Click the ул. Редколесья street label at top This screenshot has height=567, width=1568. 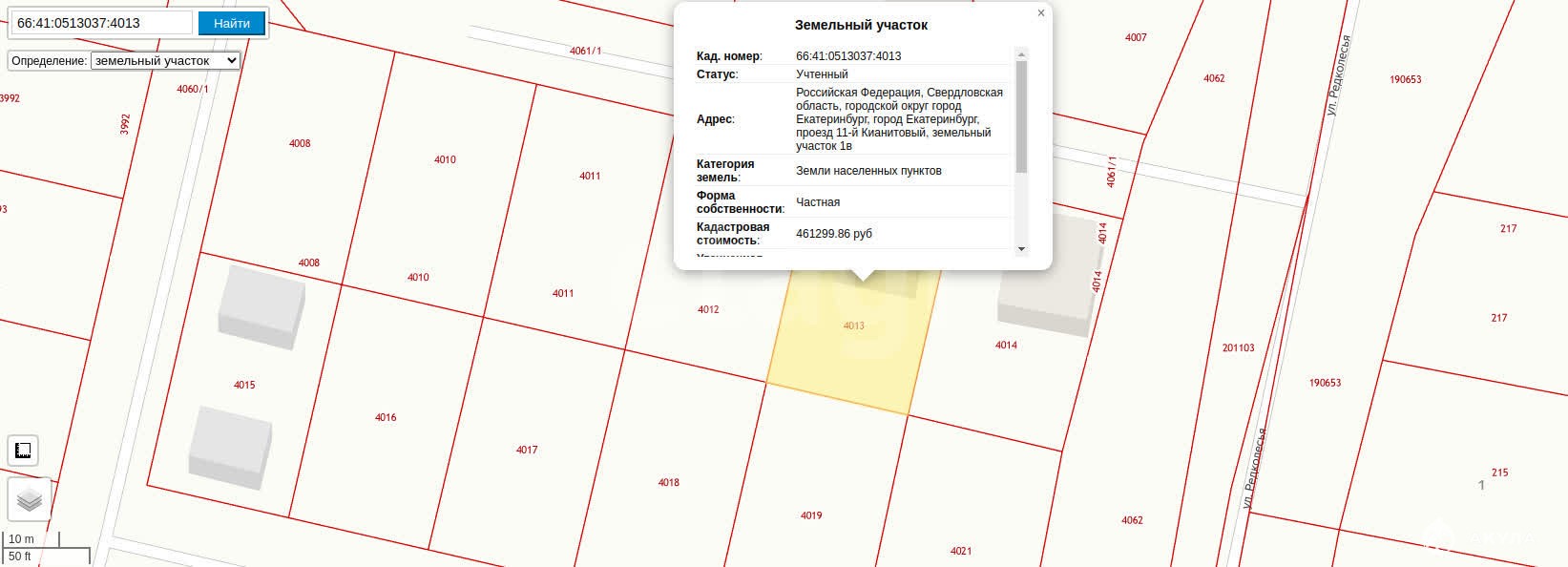point(1338,76)
